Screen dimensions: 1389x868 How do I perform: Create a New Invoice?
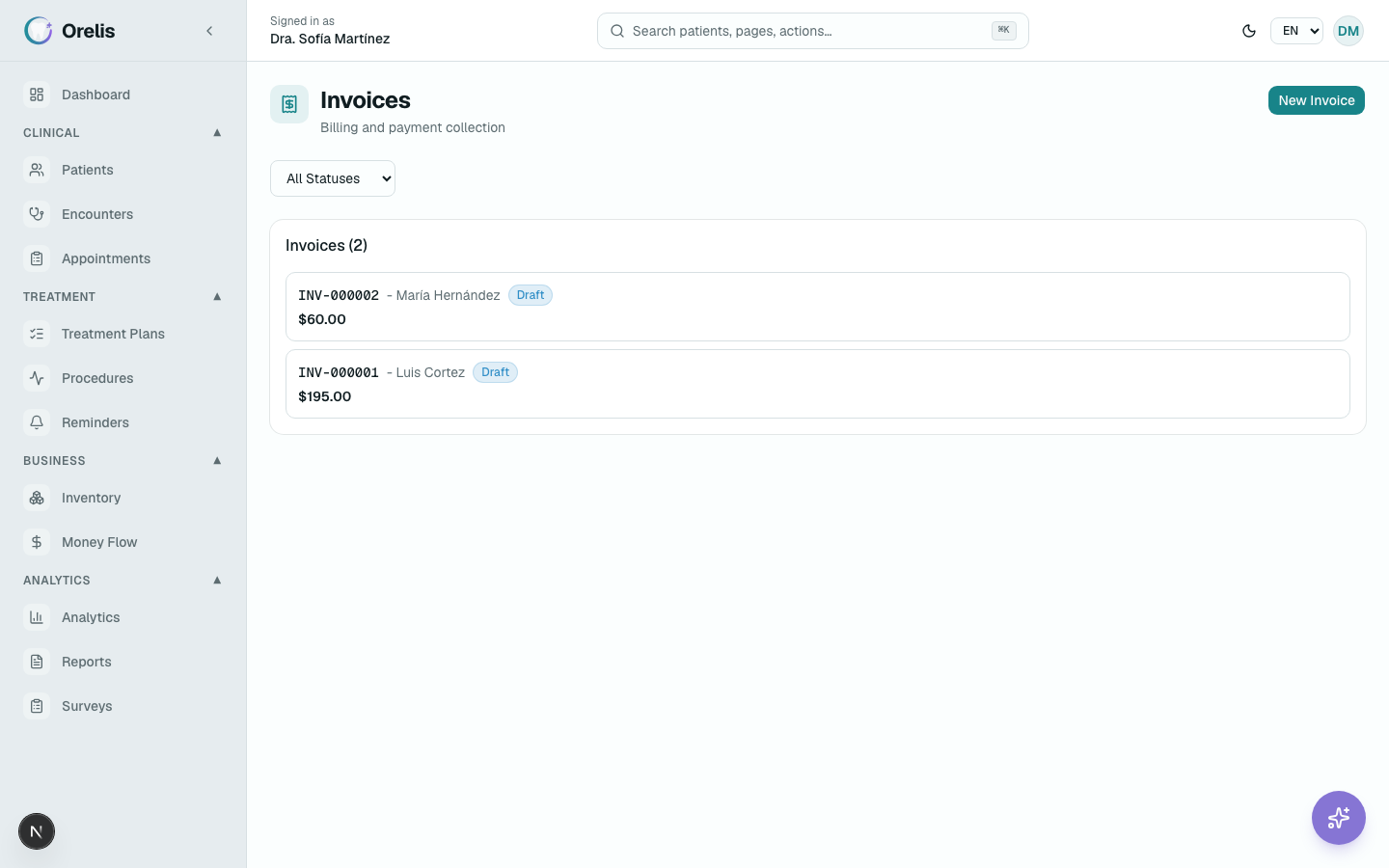coord(1316,100)
